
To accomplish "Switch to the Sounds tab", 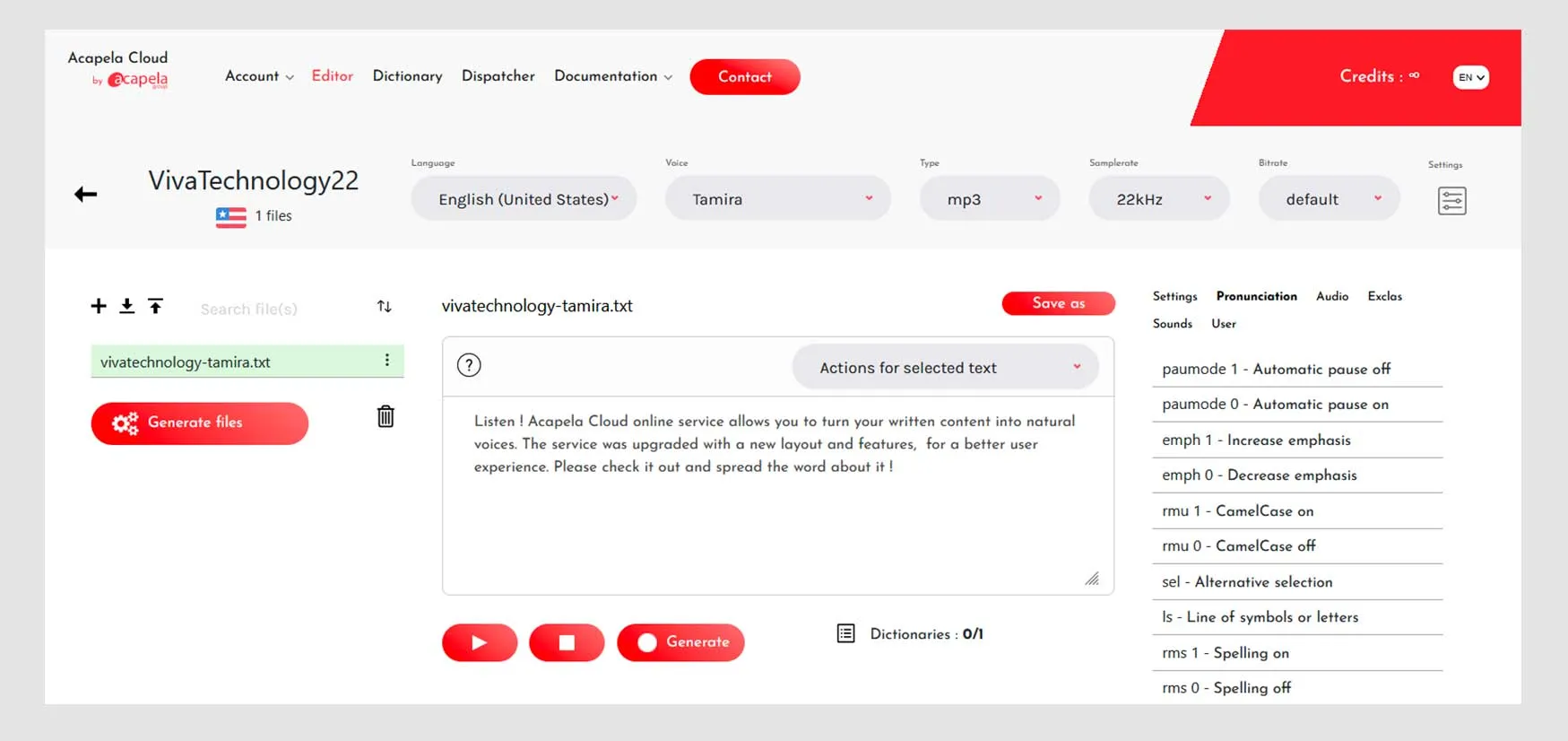I will click(x=1173, y=324).
